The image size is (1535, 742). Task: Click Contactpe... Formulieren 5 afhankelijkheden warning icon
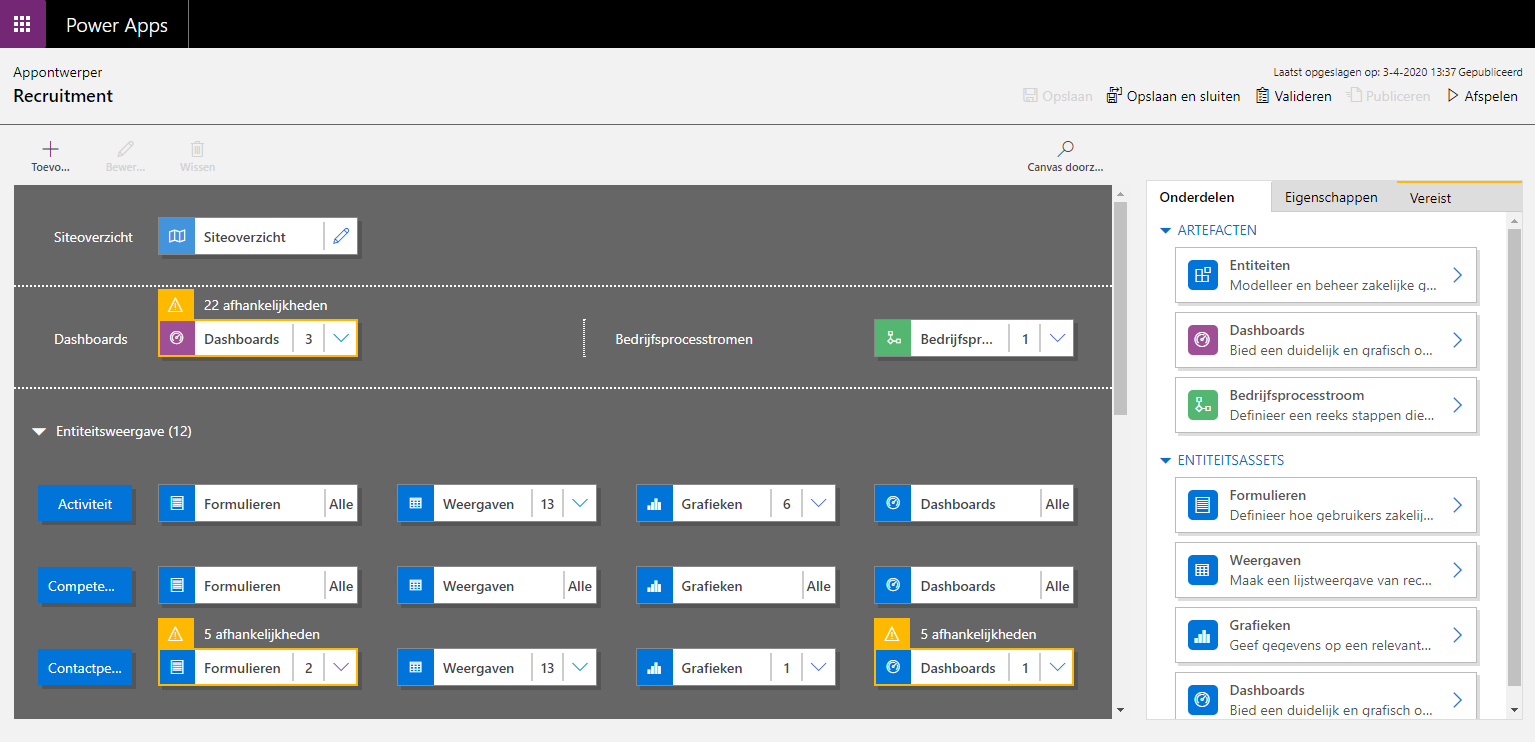[176, 634]
